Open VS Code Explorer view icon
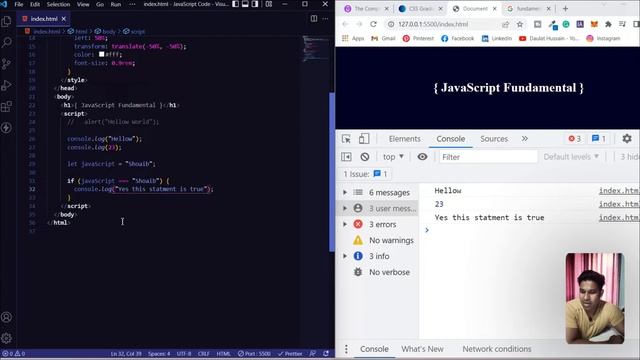The height and width of the screenshot is (360, 640). pos(7,21)
